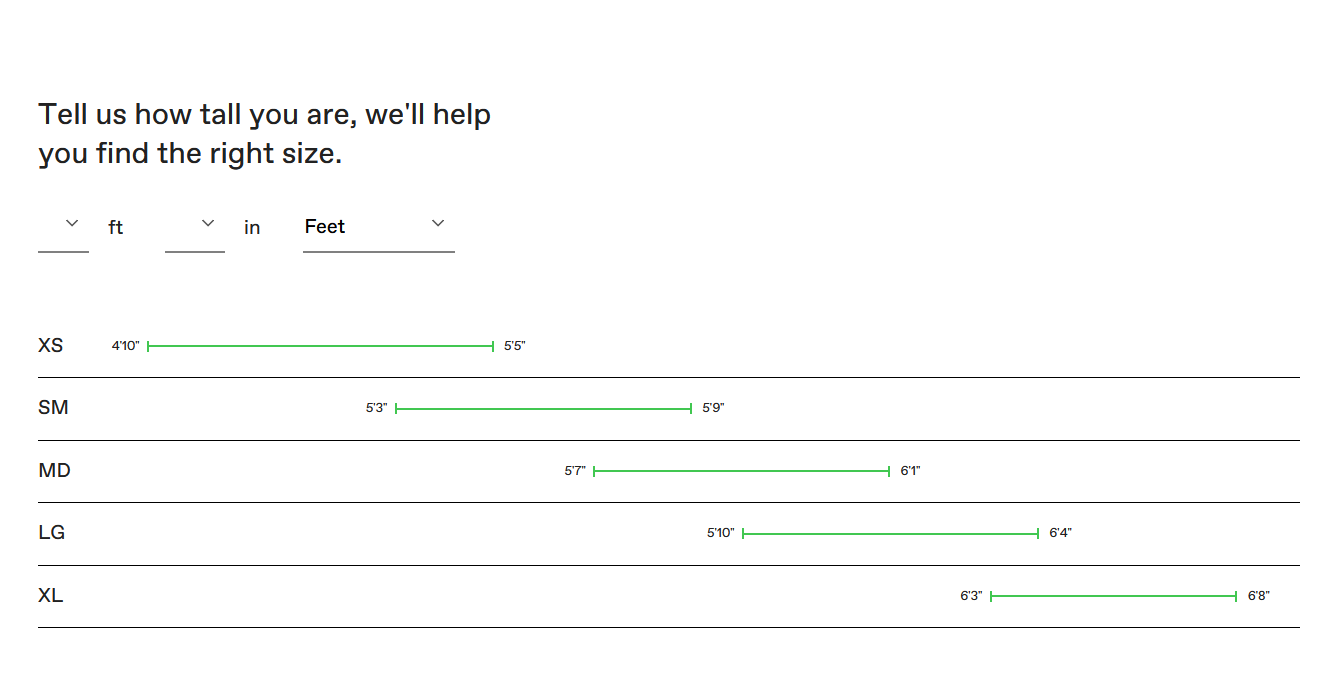Select the XS size row label
Viewport: 1340px width, 673px height.
click(51, 346)
